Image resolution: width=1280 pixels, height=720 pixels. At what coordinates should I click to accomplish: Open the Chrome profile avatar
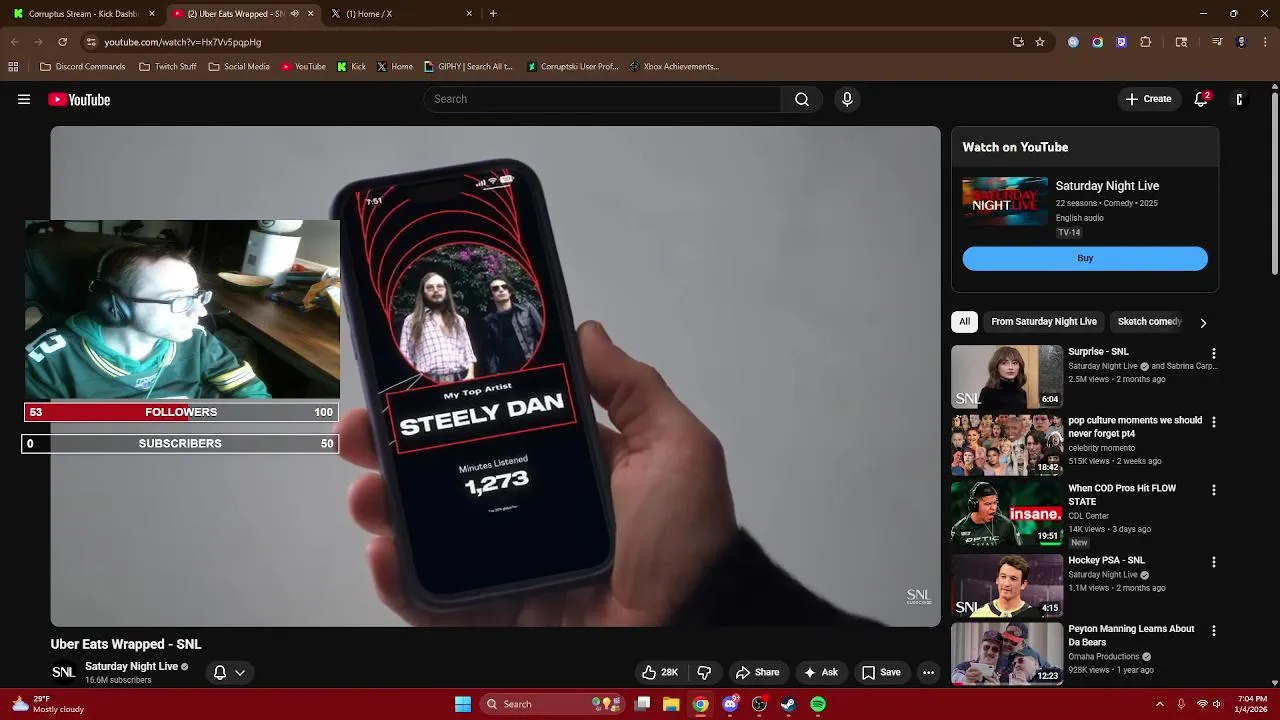pyautogui.click(x=1241, y=42)
